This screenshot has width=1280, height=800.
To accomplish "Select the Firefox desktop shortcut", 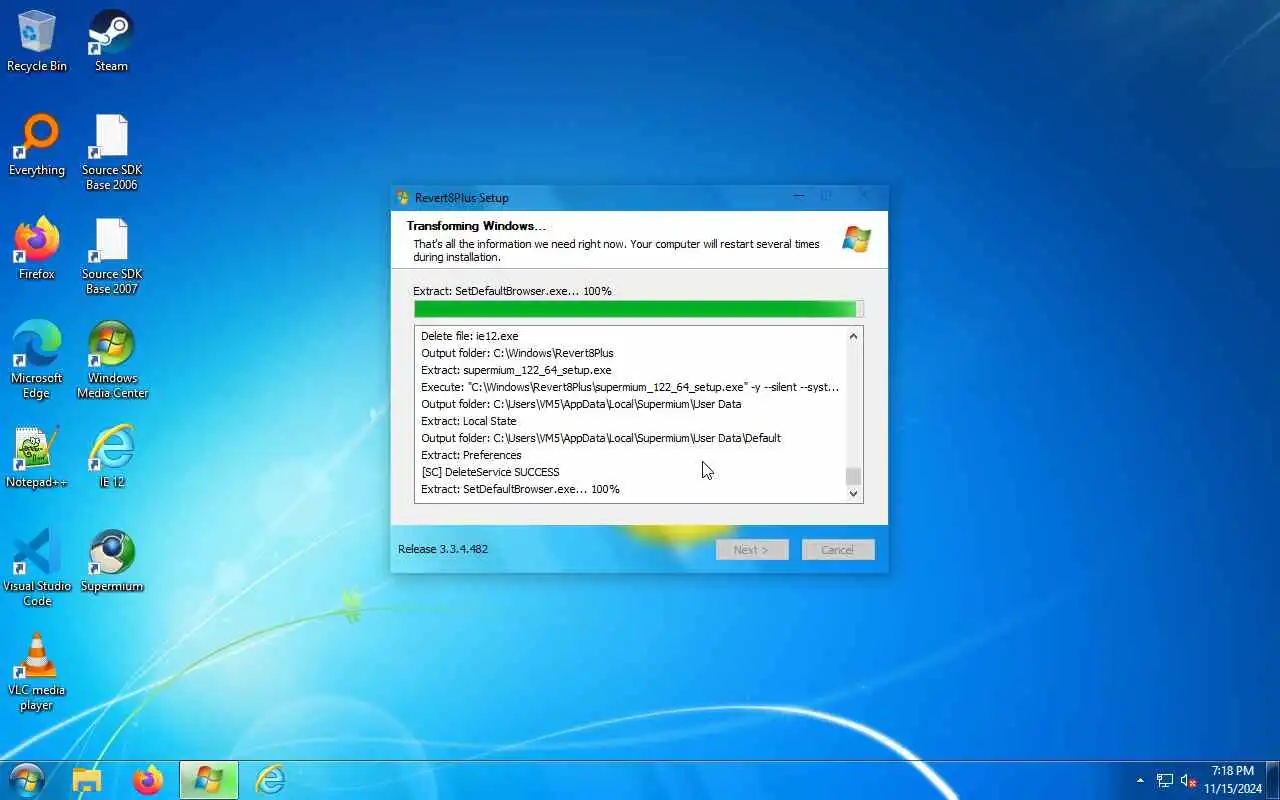I will point(37,250).
